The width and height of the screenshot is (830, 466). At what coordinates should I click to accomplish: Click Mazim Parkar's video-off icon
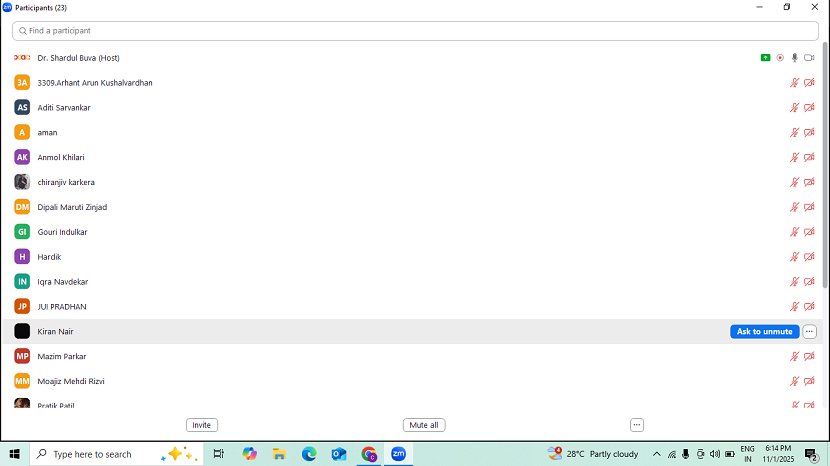[809, 357]
